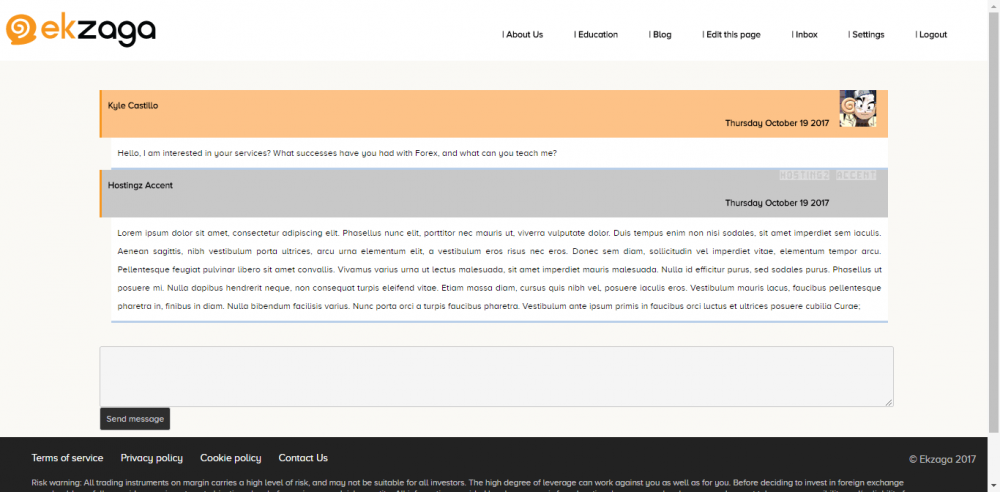View the Privacy policy
The image size is (1000, 492).
[x=151, y=458]
